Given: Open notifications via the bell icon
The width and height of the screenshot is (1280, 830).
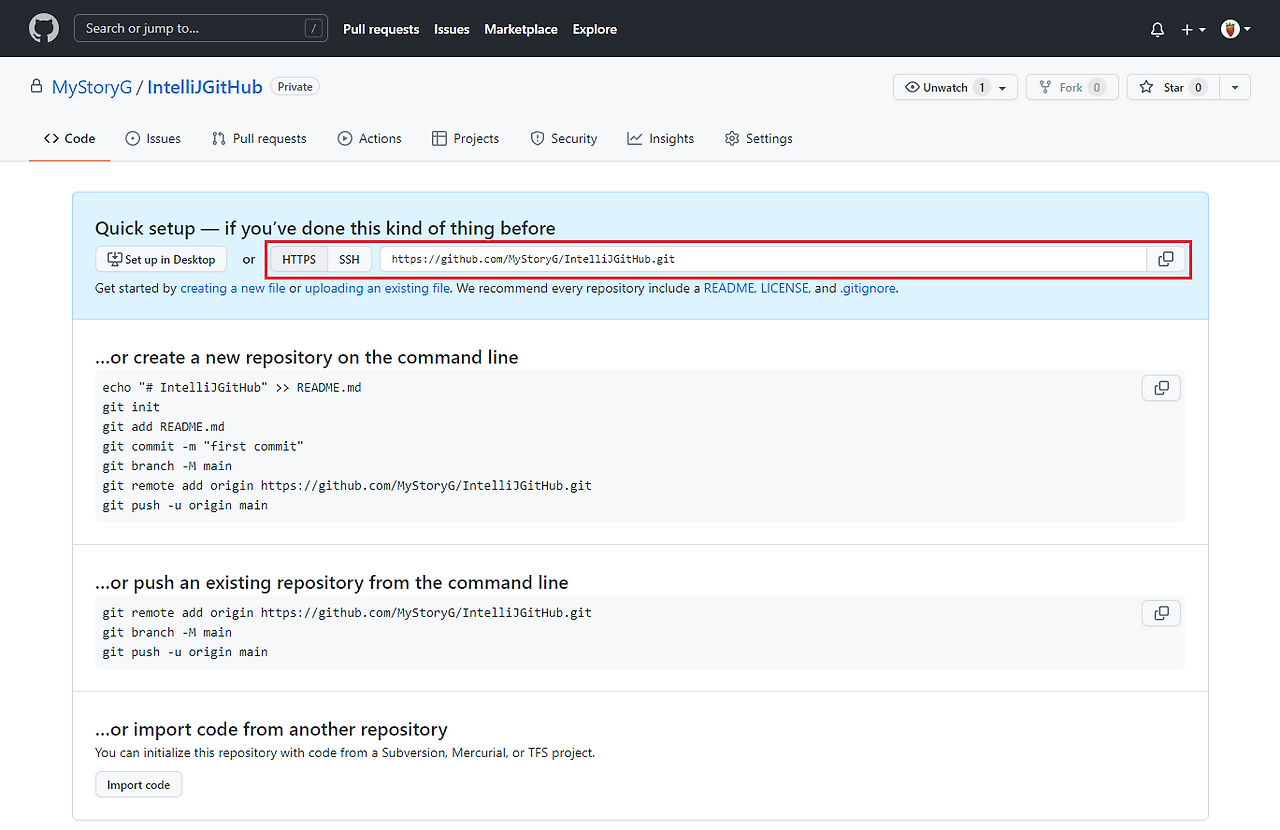Looking at the screenshot, I should 1157,29.
